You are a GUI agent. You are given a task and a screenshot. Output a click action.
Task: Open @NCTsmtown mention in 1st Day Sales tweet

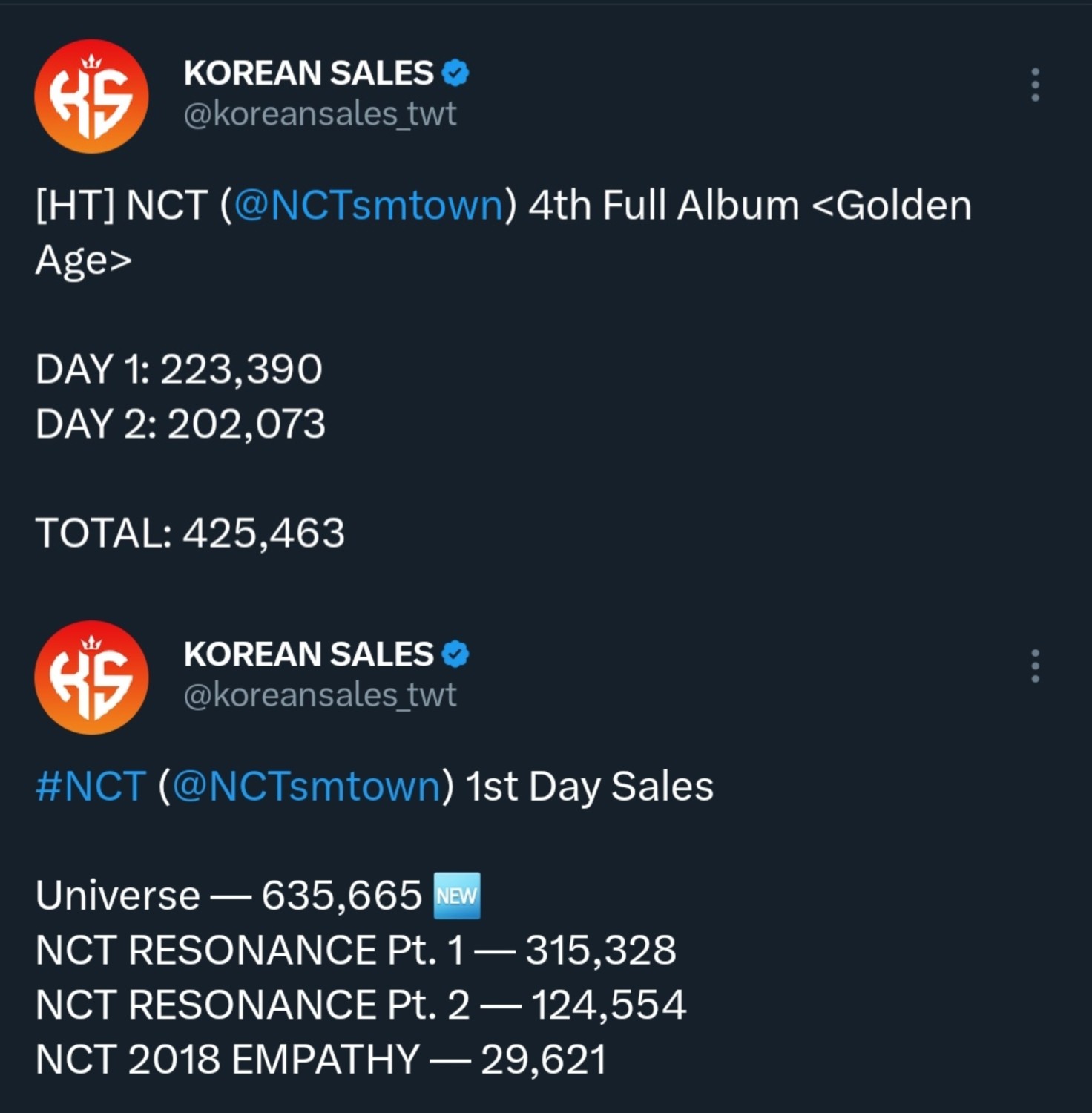[x=306, y=787]
